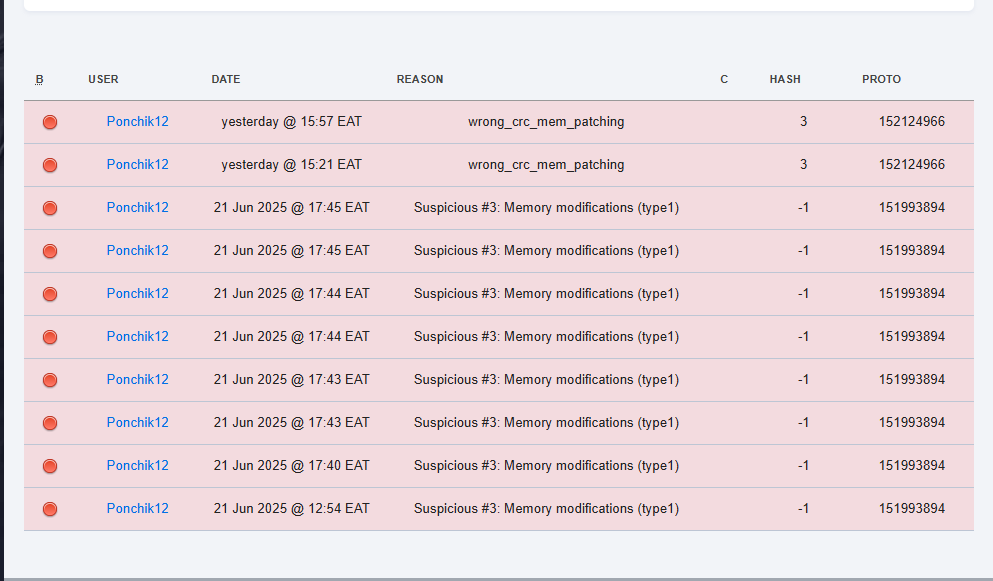The image size is (993, 581).
Task: Click red dot in first 17:43 row
Action: point(50,380)
